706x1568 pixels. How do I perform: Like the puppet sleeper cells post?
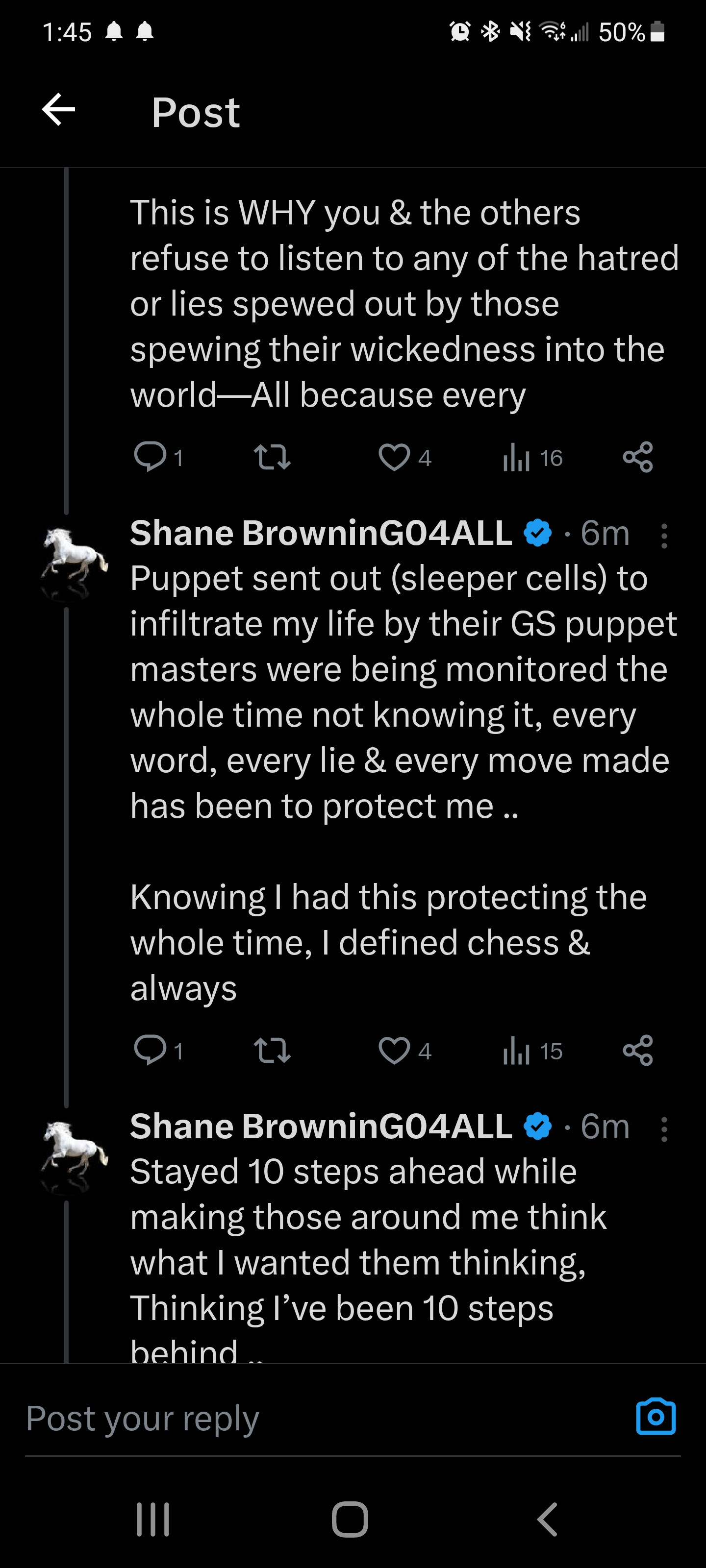(x=394, y=1051)
